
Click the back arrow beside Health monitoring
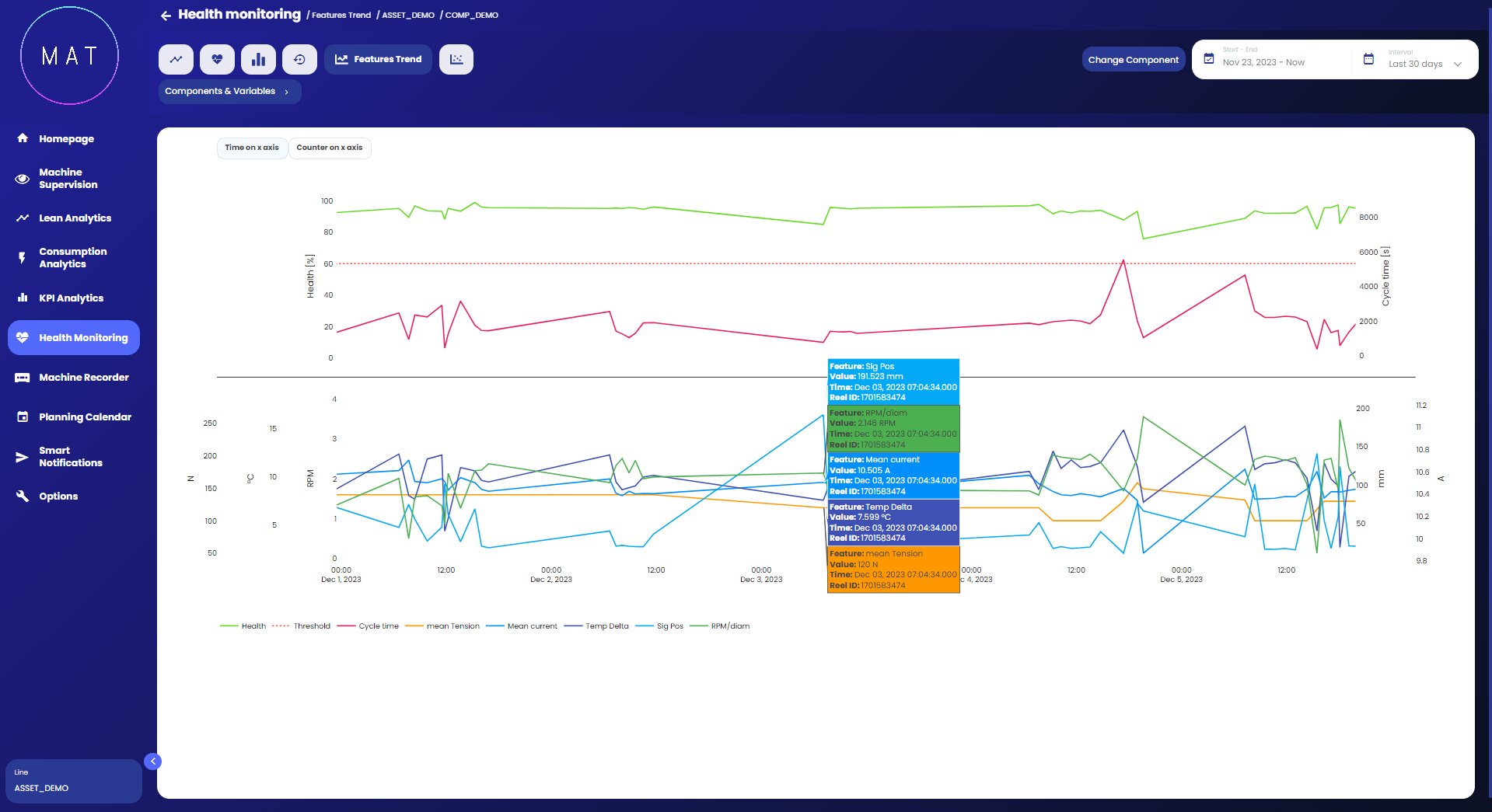pyautogui.click(x=166, y=16)
